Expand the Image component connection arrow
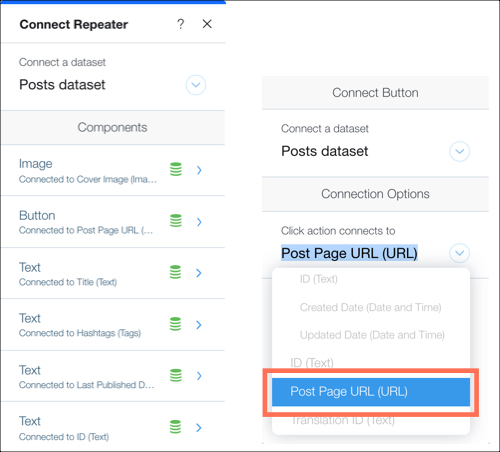This screenshot has height=452, width=500. click(x=199, y=170)
